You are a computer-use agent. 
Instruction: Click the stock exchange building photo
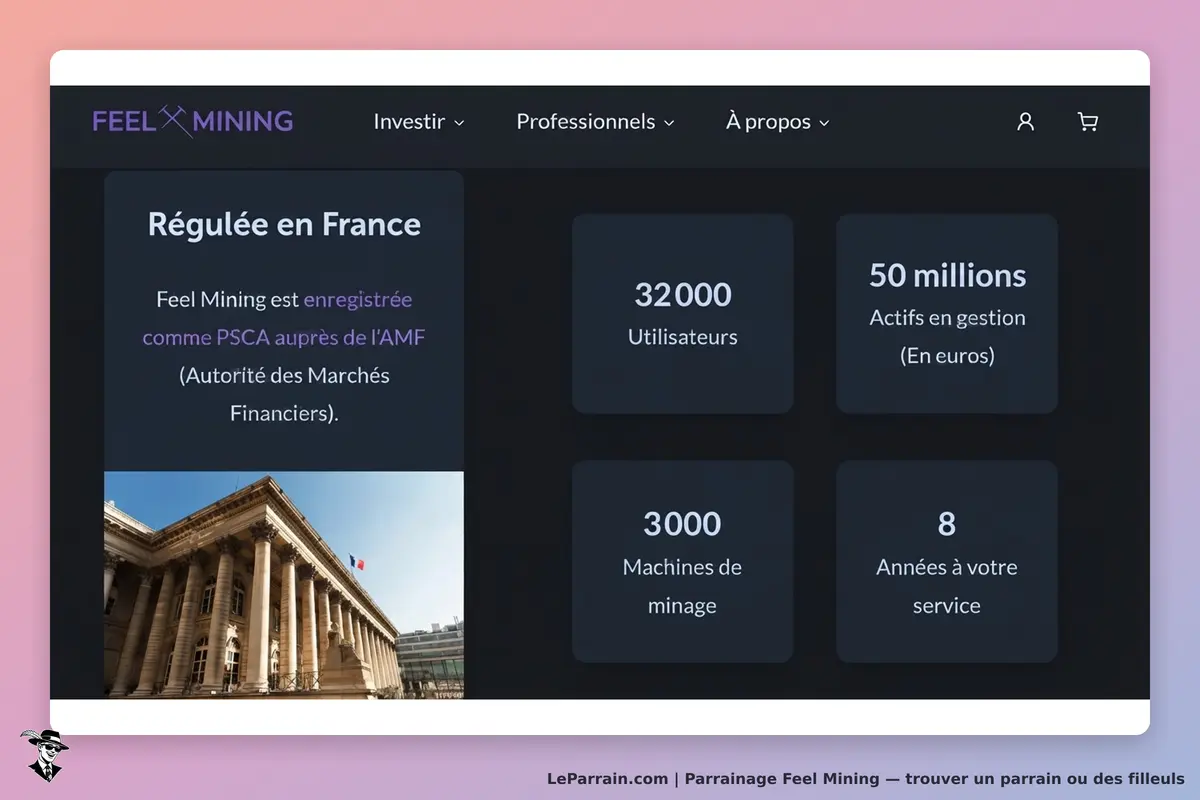click(x=284, y=584)
